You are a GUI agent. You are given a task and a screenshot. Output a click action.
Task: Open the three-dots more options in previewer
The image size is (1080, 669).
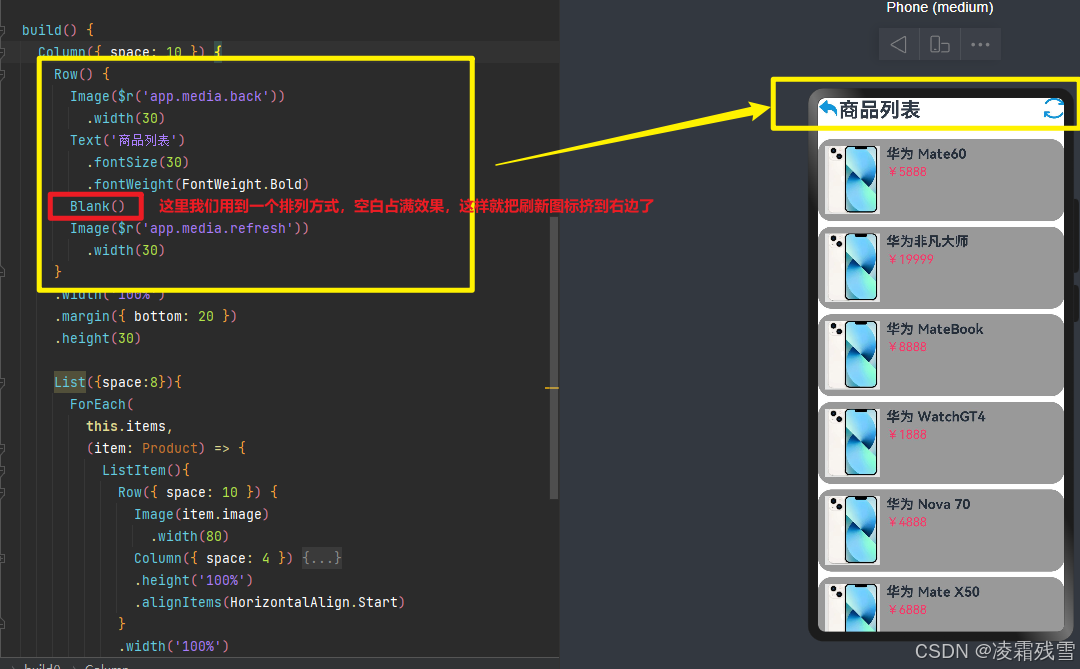point(980,45)
